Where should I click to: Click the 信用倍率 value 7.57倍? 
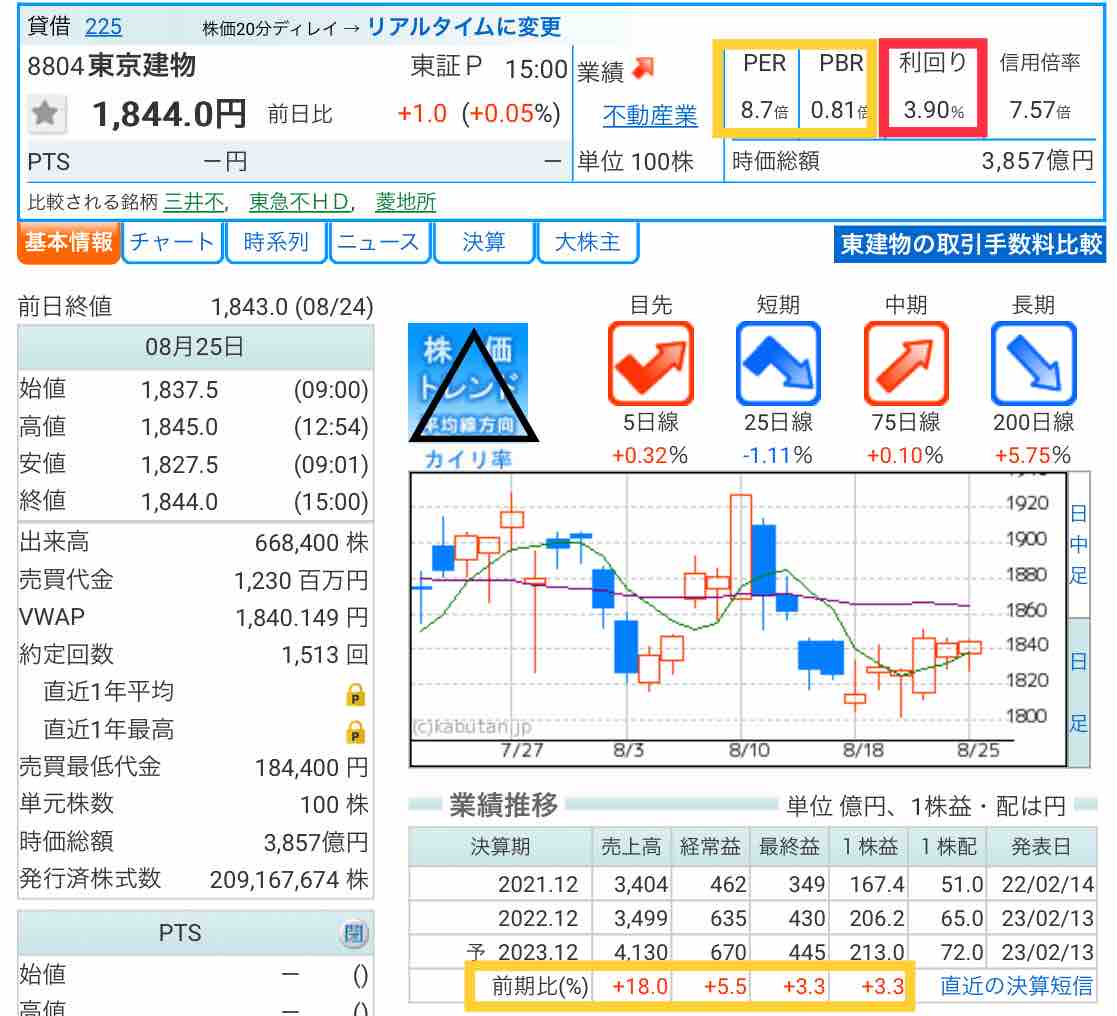click(x=1039, y=110)
